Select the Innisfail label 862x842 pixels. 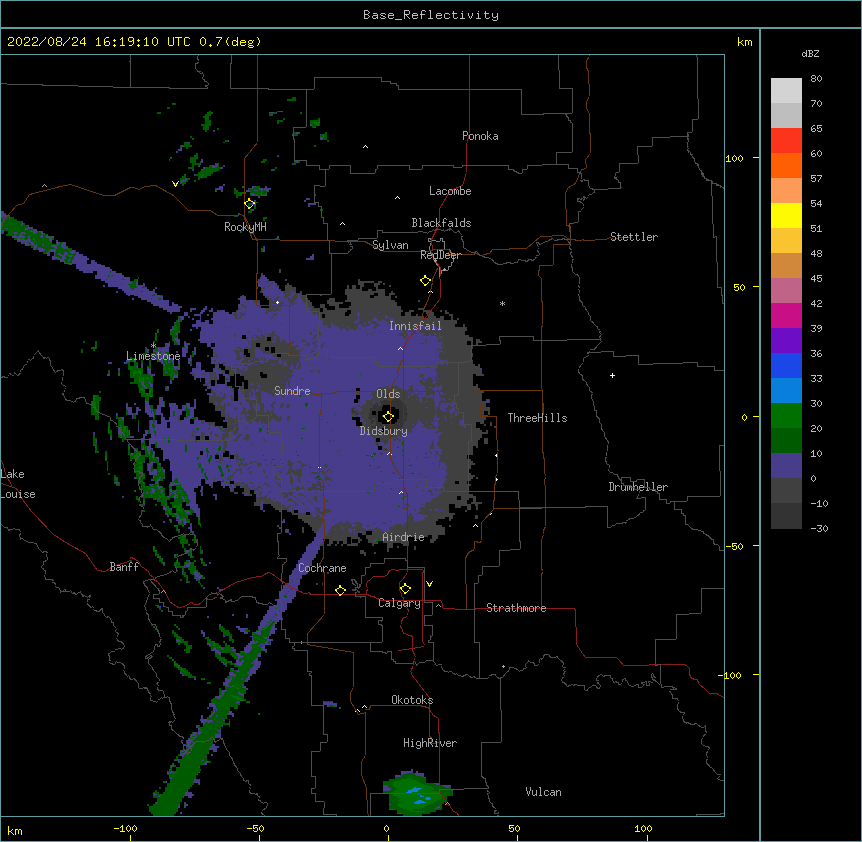(x=415, y=326)
